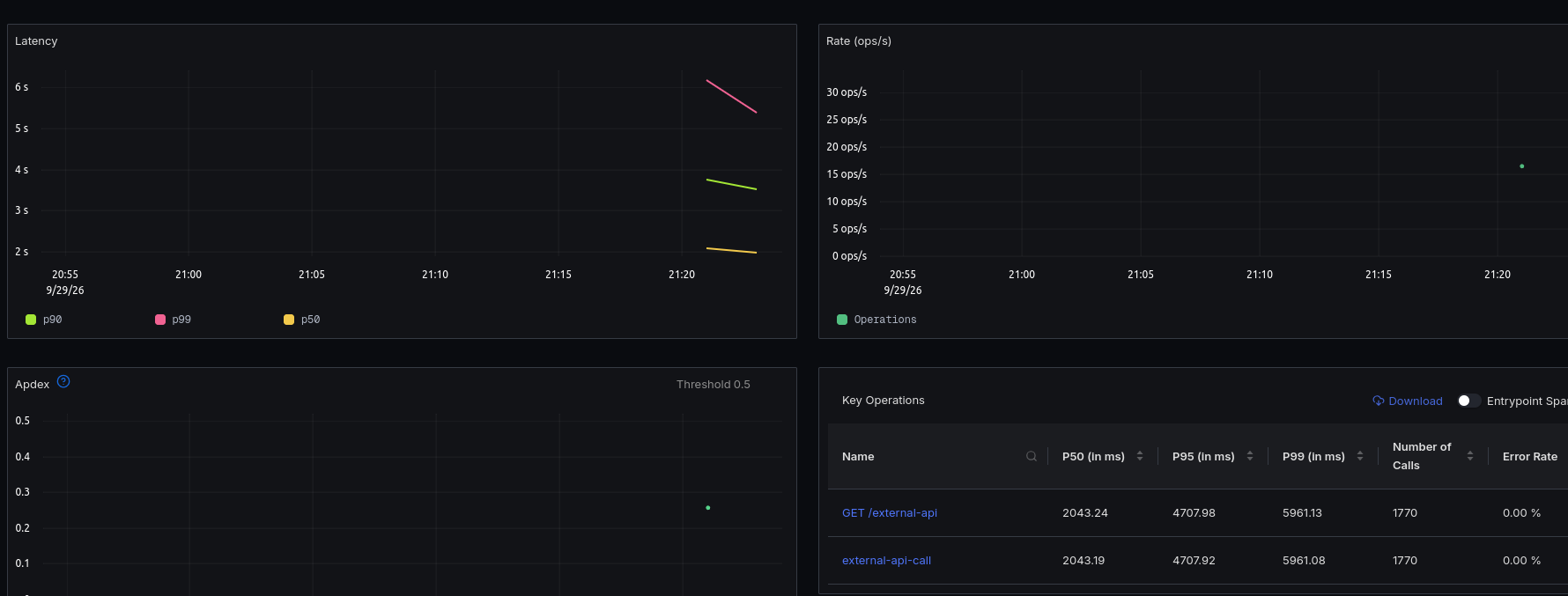1568x596 pixels.
Task: Click the Rate (ops/s) panel title
Action: [x=859, y=40]
